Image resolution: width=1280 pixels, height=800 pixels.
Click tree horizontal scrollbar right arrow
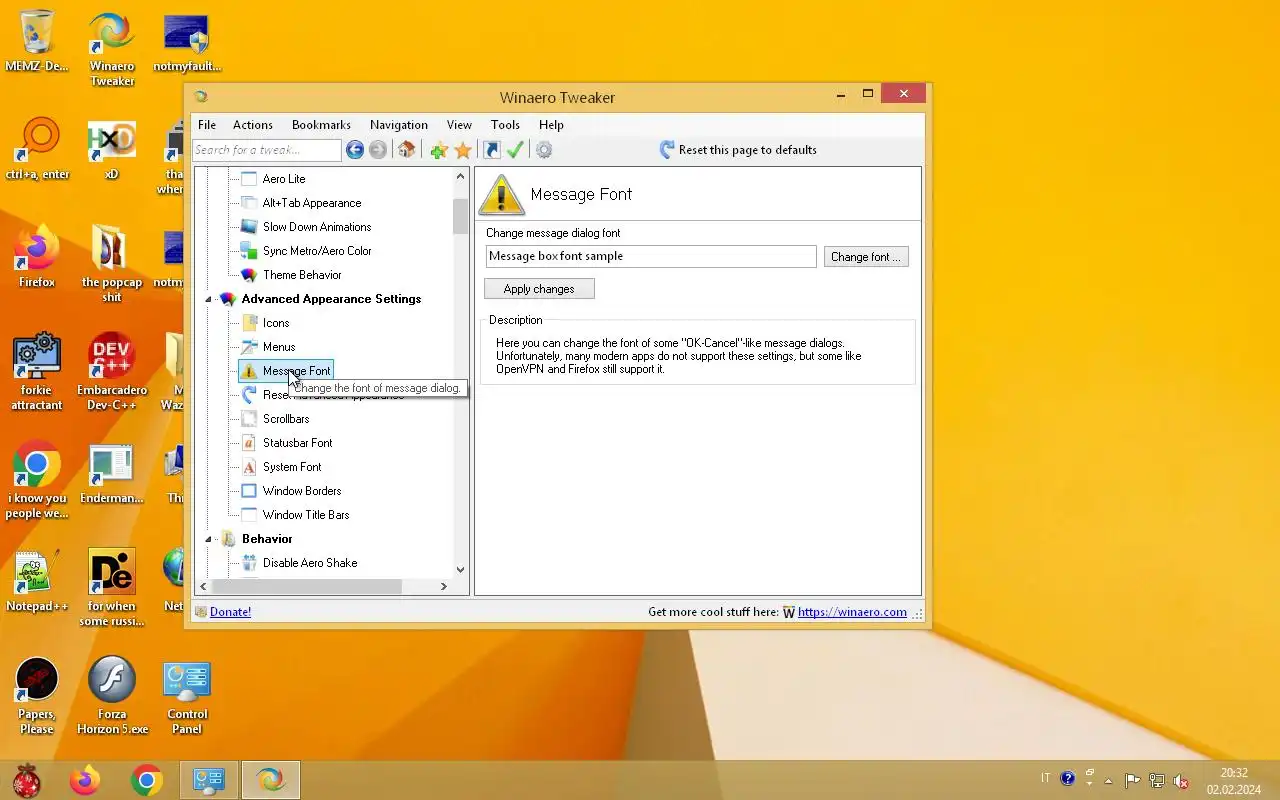(444, 587)
